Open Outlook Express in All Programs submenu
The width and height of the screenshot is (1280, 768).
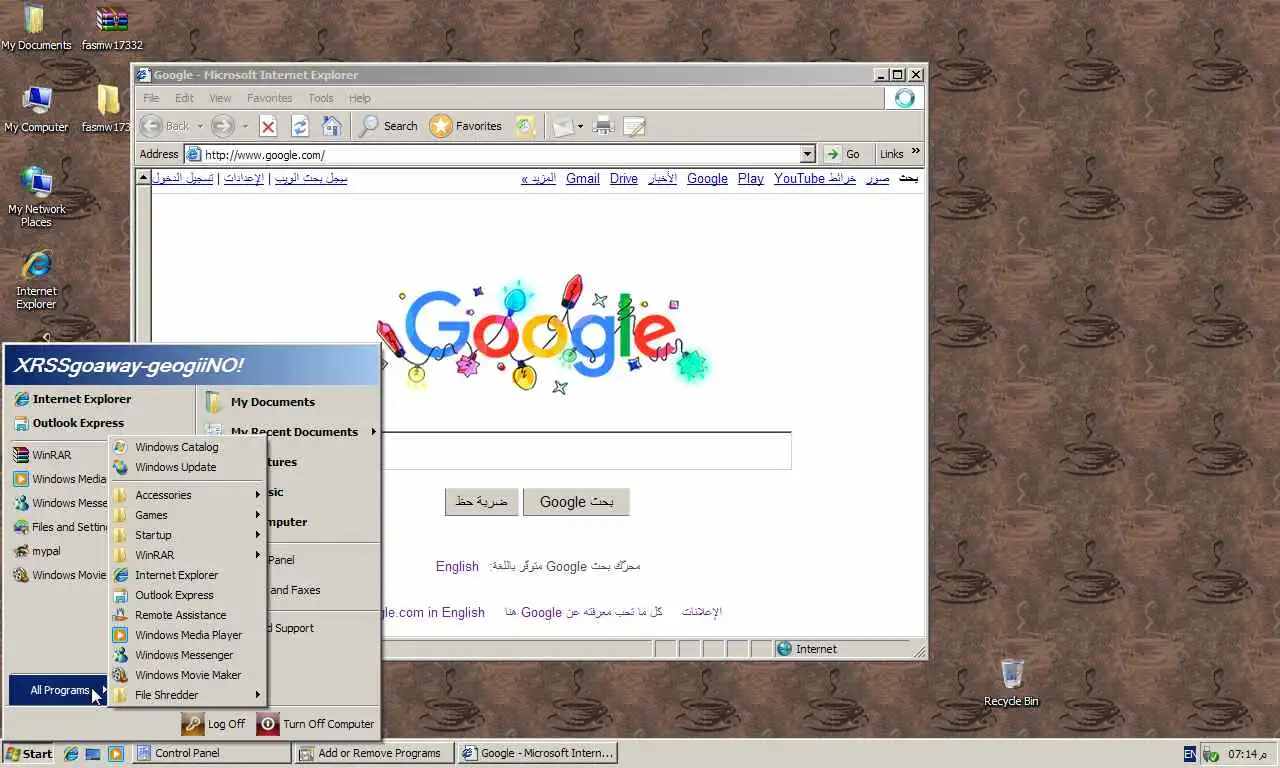[x=186, y=595]
